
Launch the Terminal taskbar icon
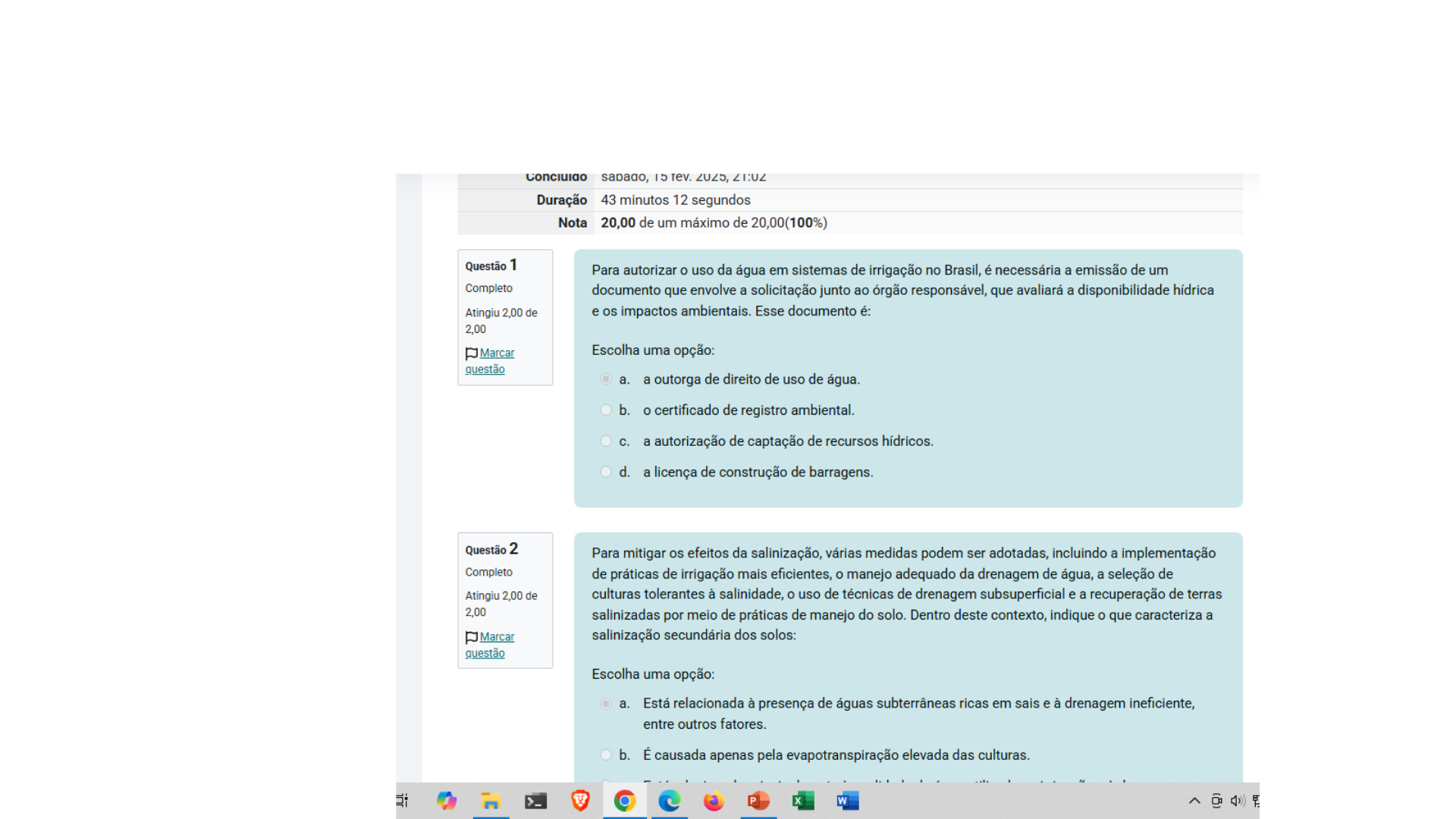(x=535, y=801)
